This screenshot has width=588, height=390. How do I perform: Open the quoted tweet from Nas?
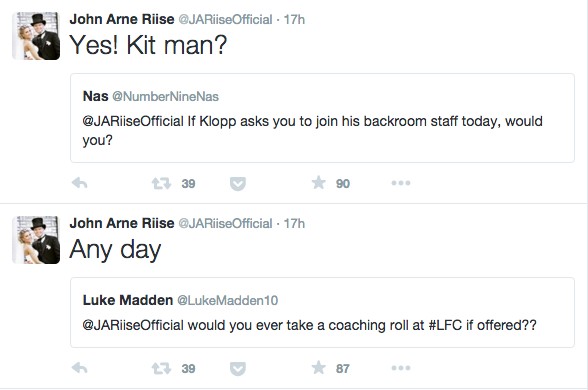[x=322, y=118]
